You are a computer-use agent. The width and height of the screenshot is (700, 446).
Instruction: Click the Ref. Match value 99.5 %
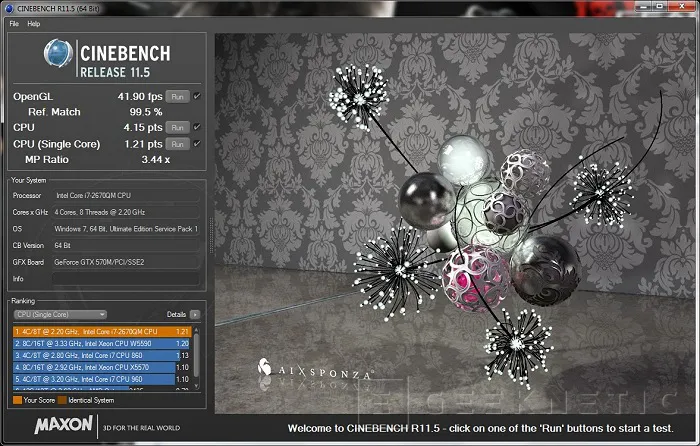(x=146, y=112)
